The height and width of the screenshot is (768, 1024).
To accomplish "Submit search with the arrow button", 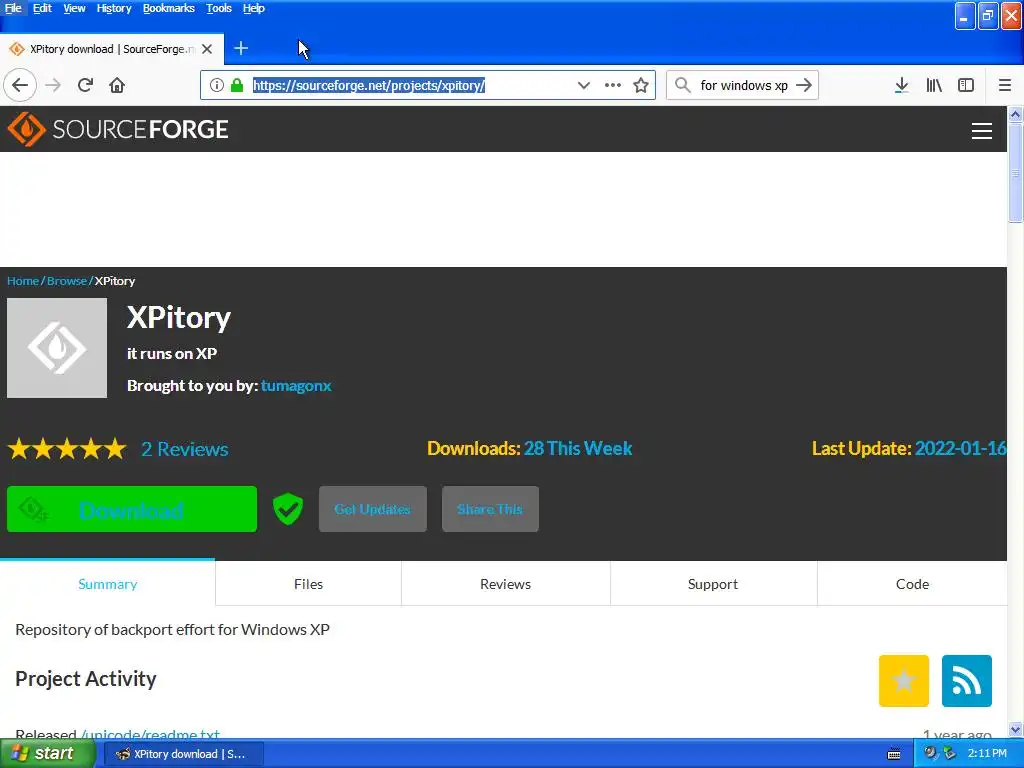I will (x=805, y=85).
